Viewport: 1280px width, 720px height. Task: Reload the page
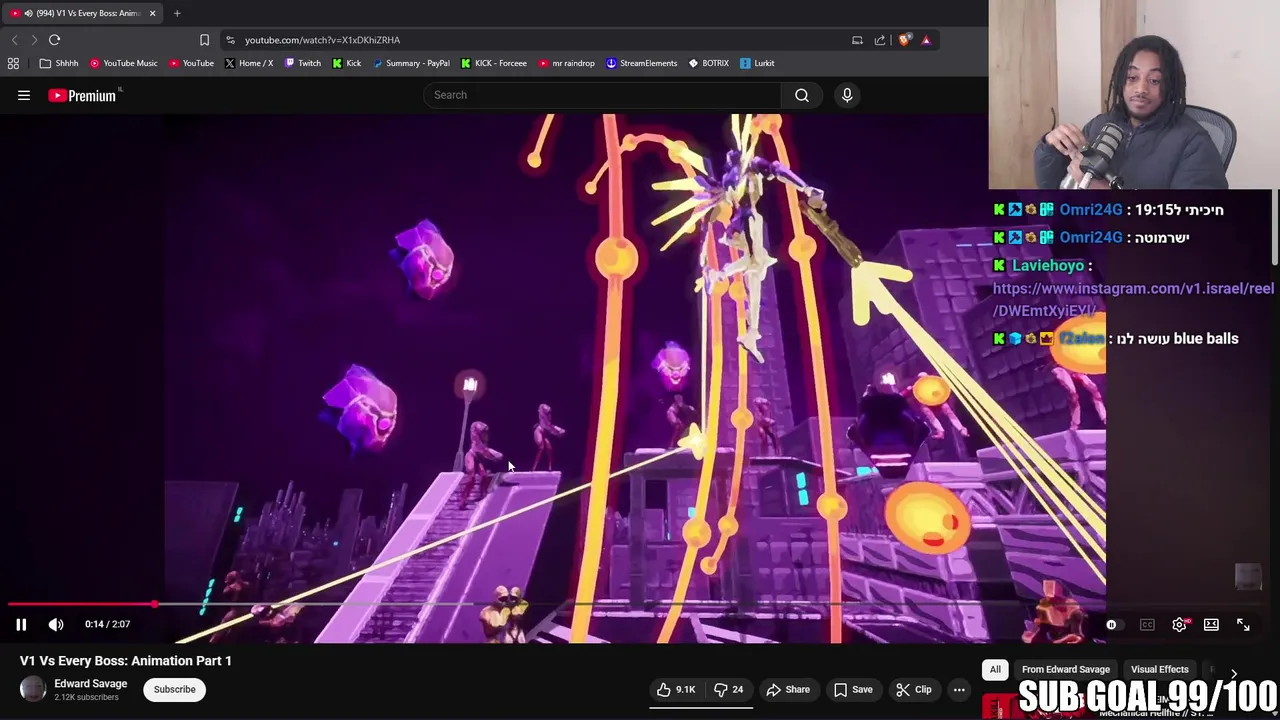55,40
